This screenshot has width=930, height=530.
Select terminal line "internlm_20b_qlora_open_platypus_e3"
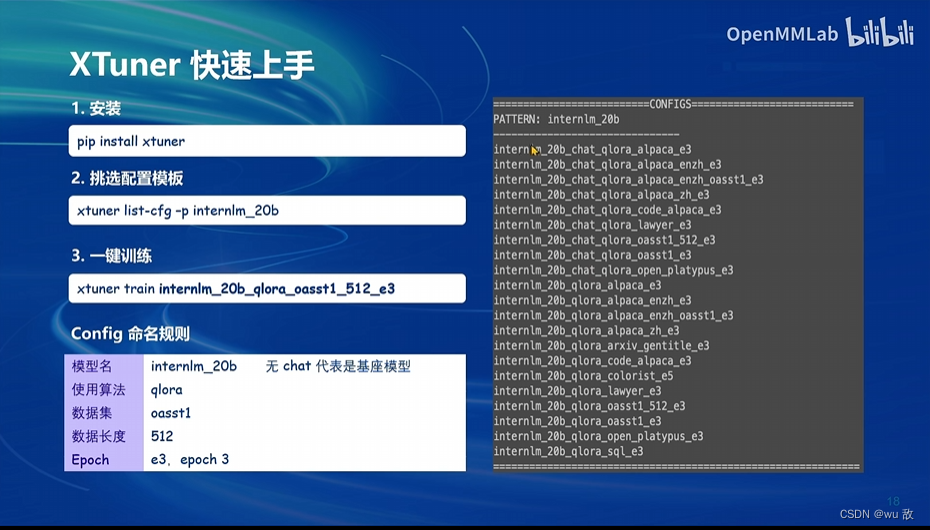(x=598, y=436)
